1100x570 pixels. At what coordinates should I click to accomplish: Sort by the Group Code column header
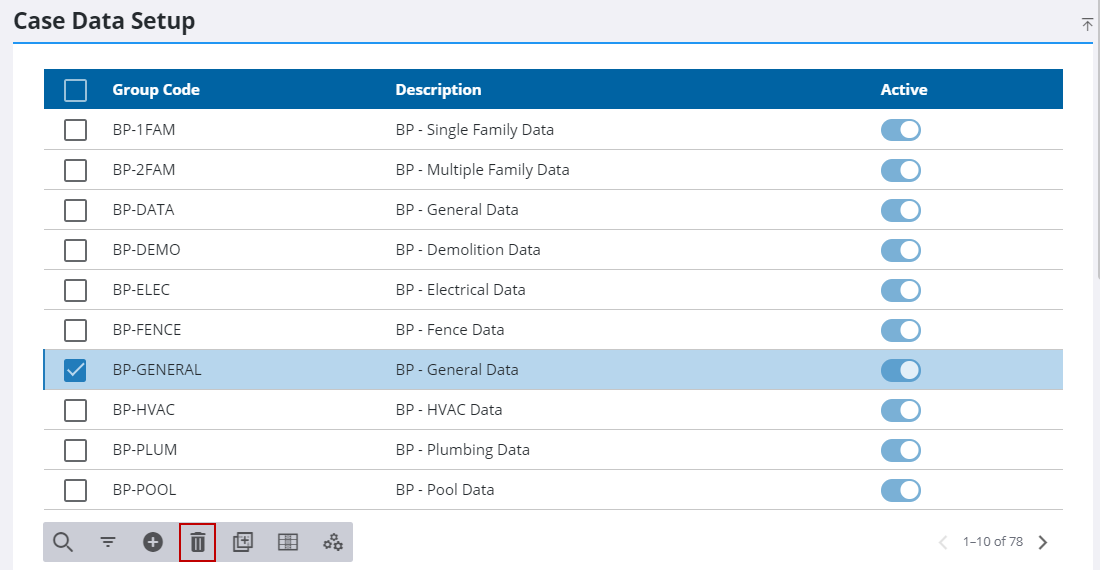point(156,90)
